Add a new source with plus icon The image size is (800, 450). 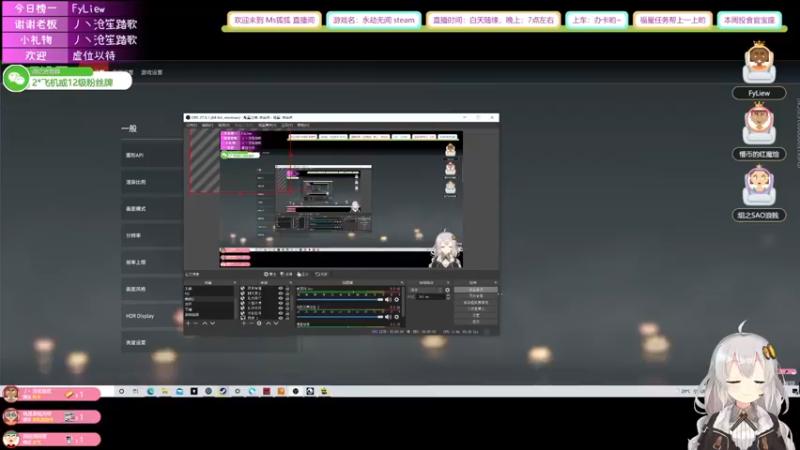click(243, 323)
